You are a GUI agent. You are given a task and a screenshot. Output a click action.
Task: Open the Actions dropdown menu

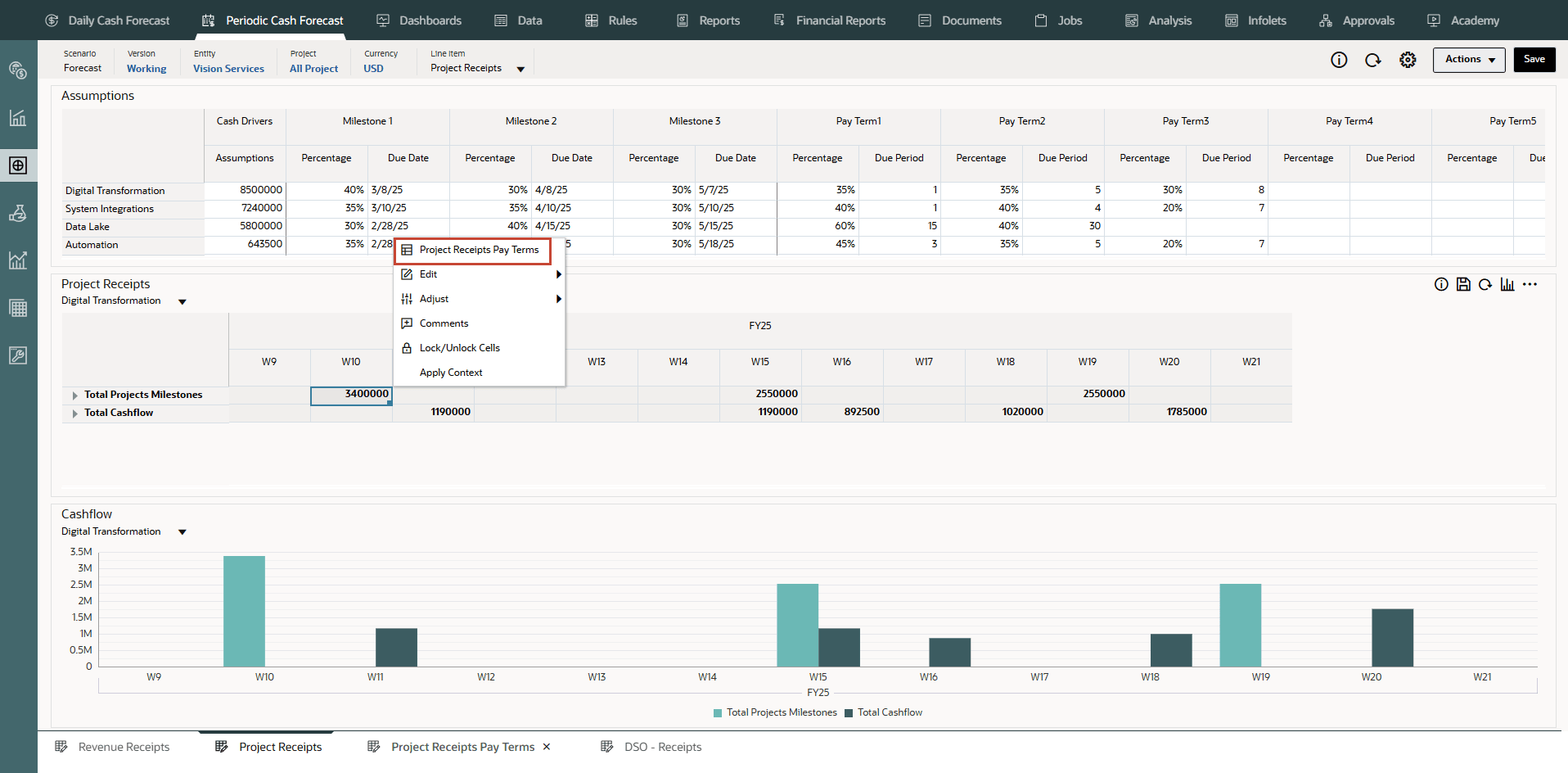pyautogui.click(x=1468, y=60)
